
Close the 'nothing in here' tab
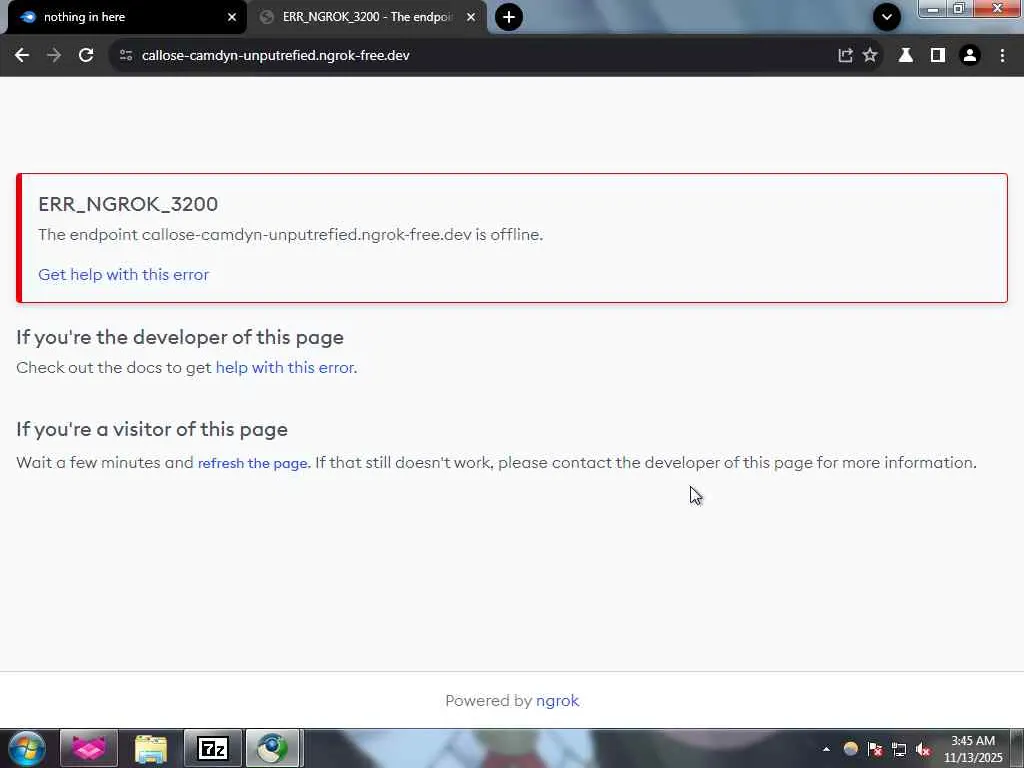pyautogui.click(x=232, y=17)
